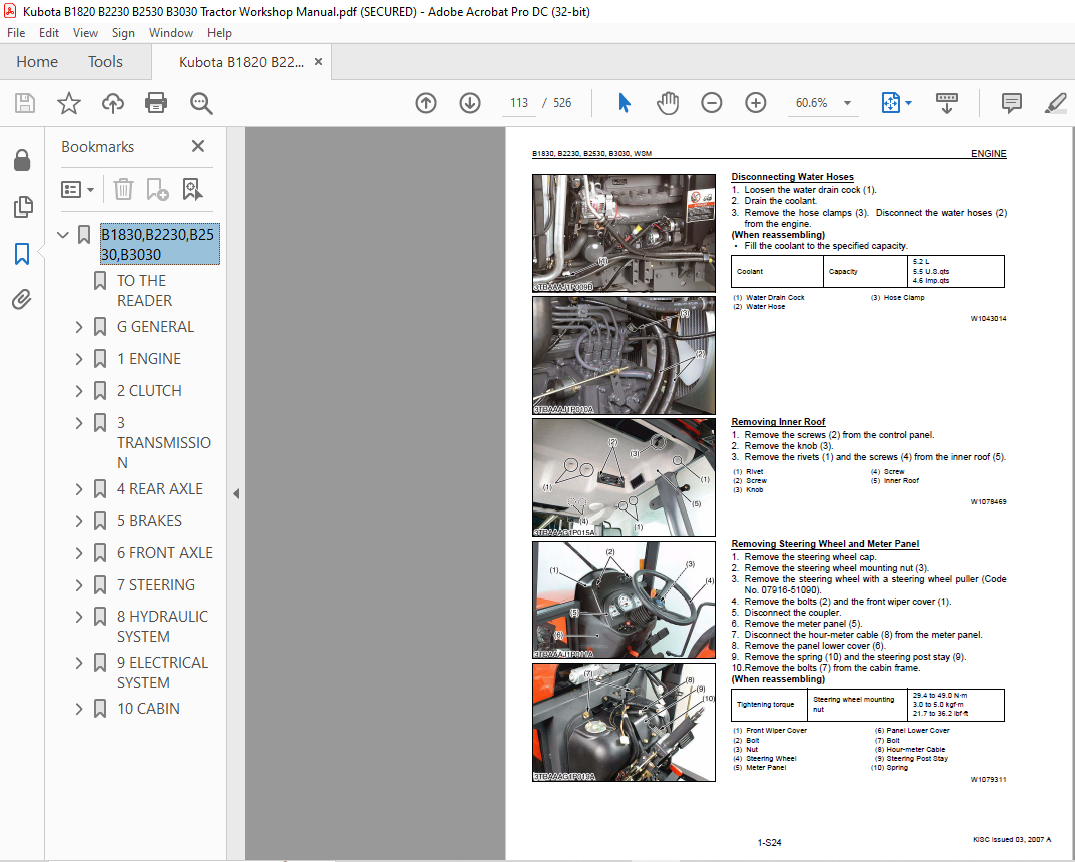Zoom out with minus icon
The image size is (1075, 862).
pyautogui.click(x=712, y=103)
